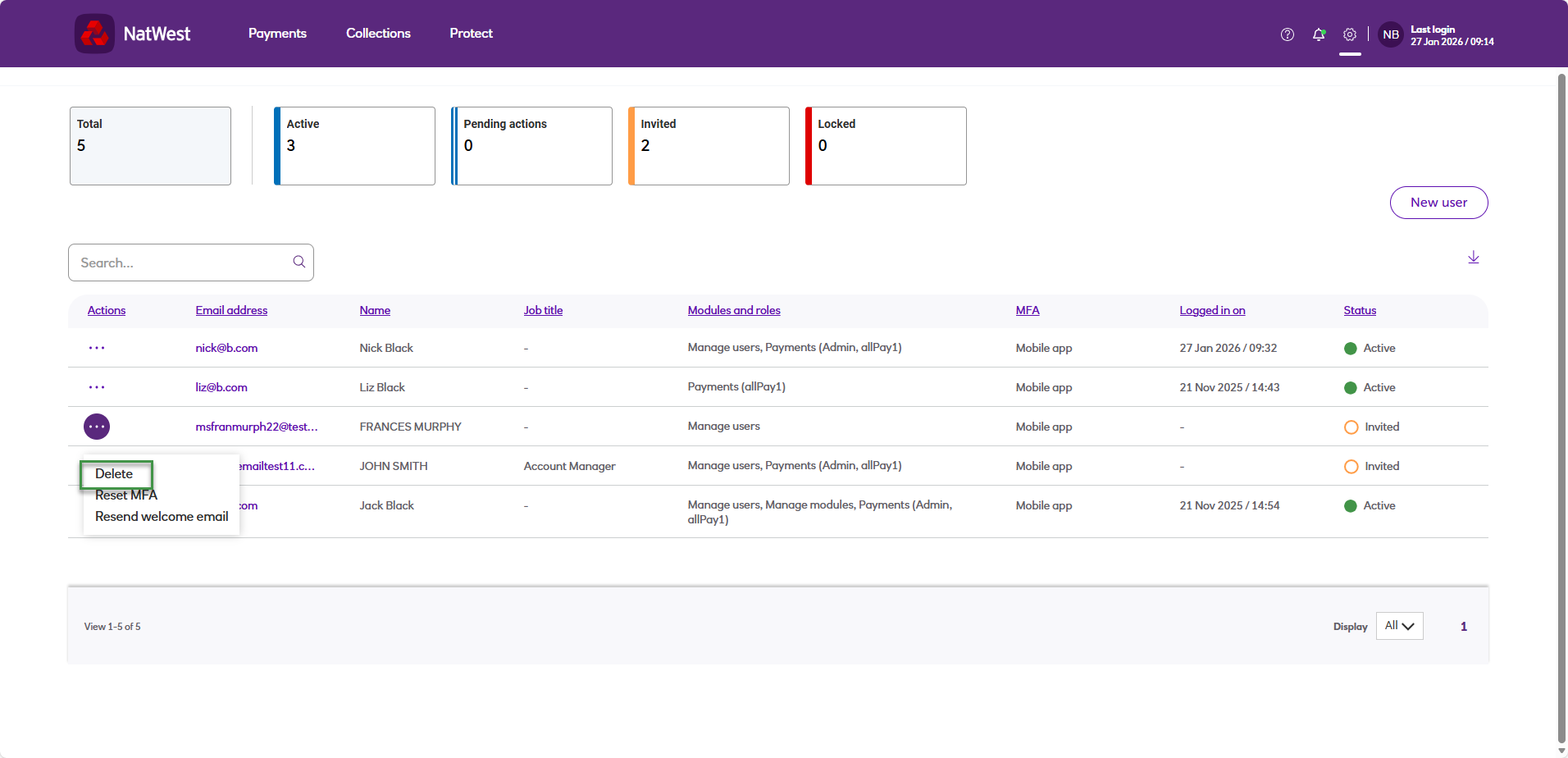
Task: Click the Liz Black name cell
Action: (382, 388)
